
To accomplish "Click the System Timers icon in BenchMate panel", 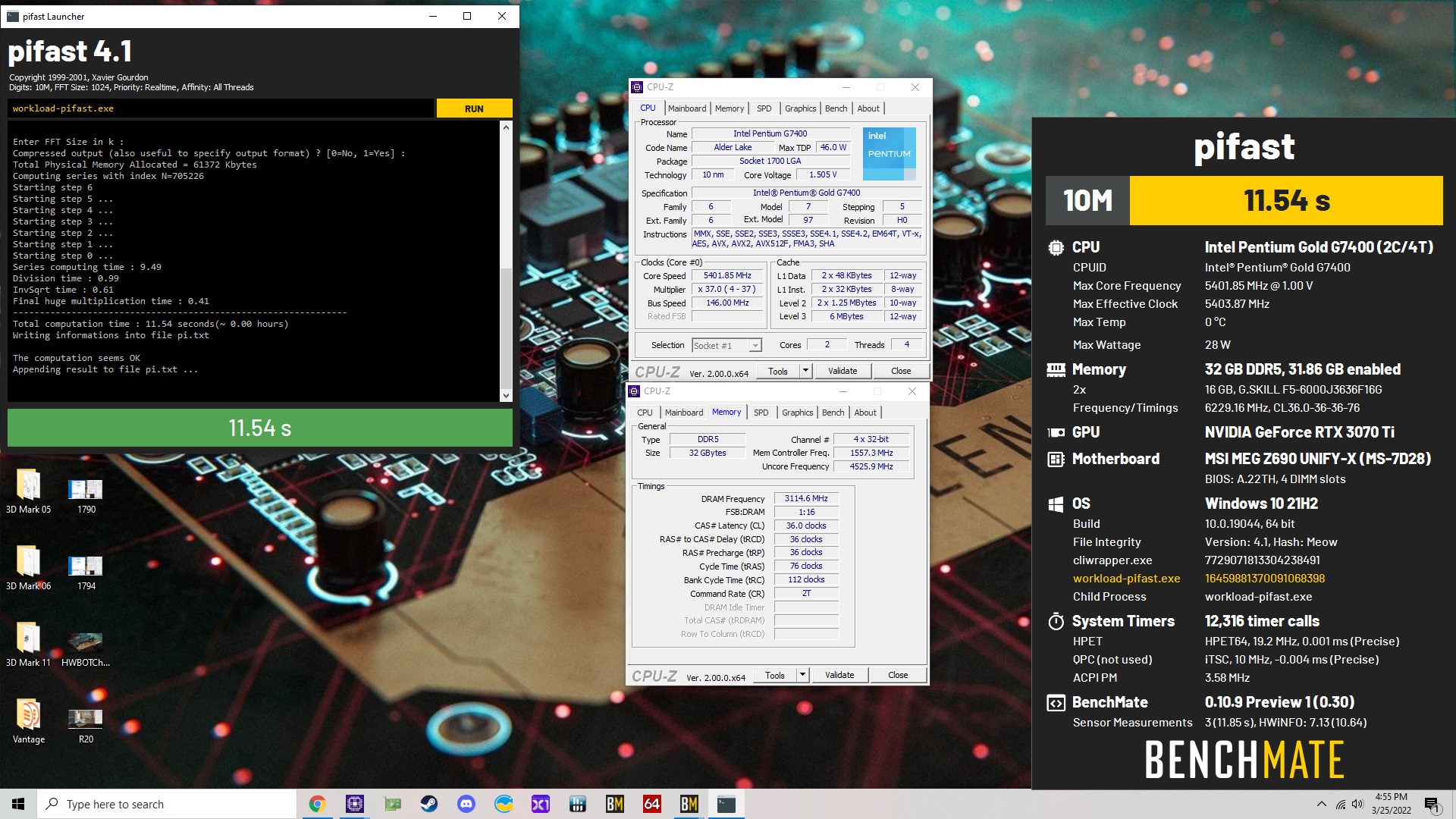I will 1056,621.
